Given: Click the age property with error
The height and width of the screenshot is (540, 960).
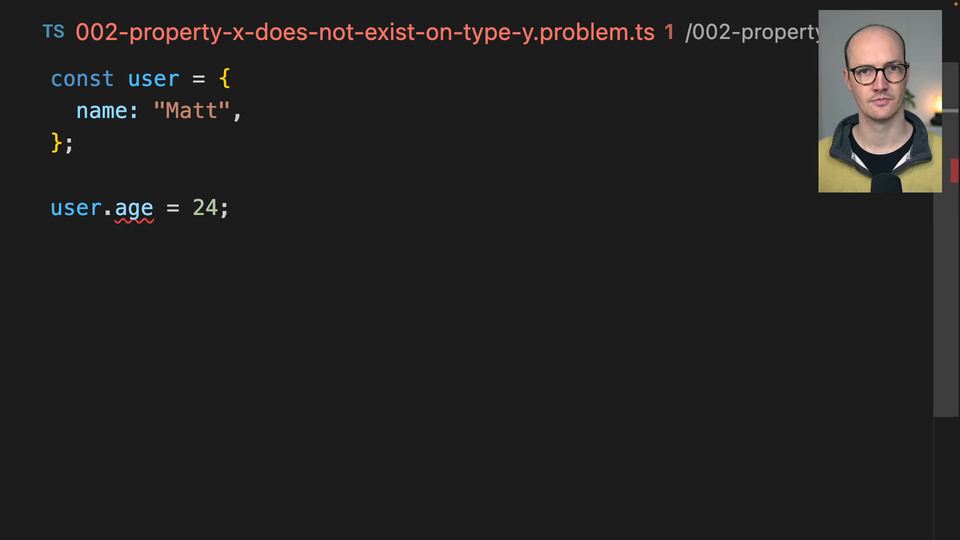Looking at the screenshot, I should tap(134, 208).
